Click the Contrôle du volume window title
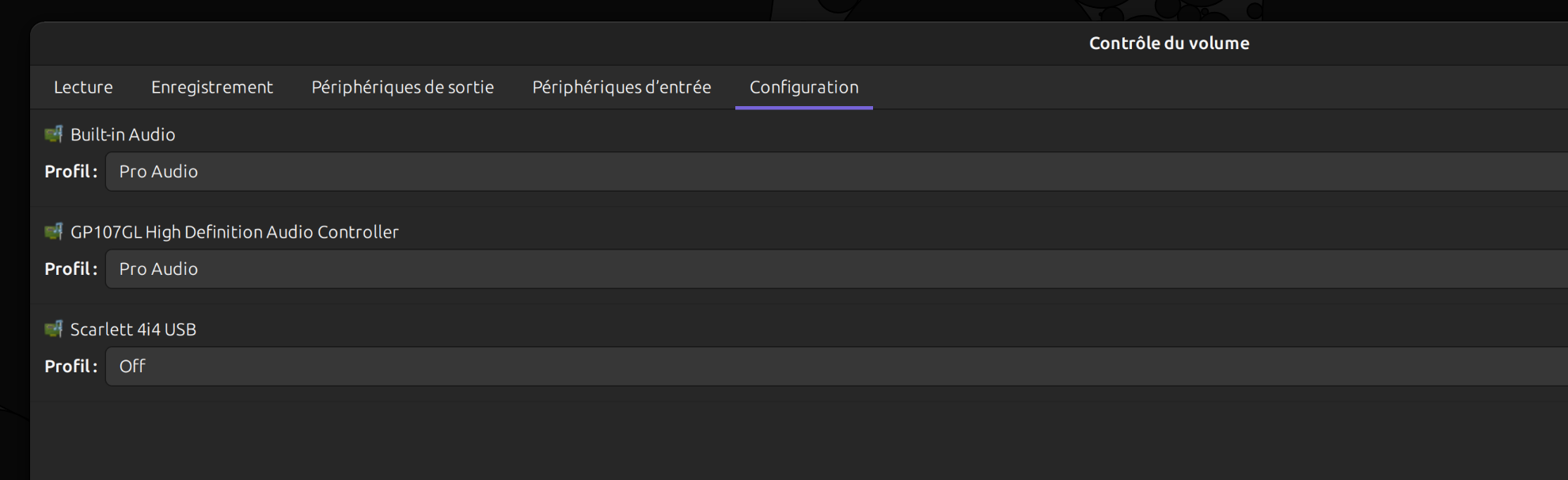1568x480 pixels. (1169, 44)
